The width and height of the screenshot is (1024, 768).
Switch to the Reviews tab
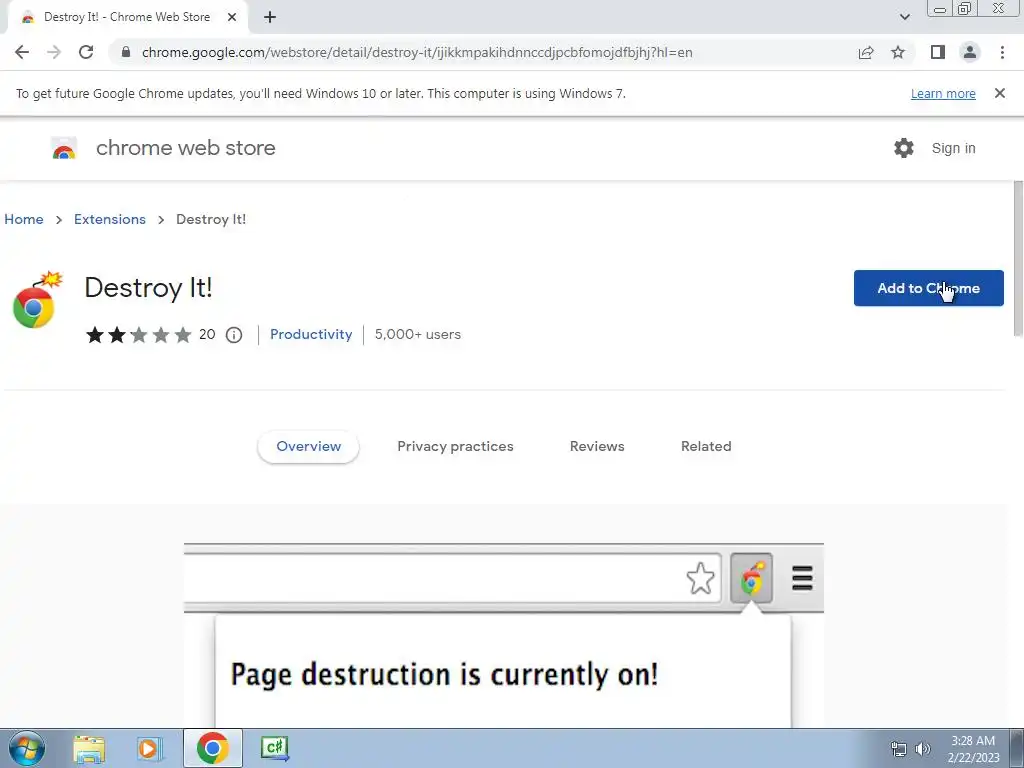(597, 447)
